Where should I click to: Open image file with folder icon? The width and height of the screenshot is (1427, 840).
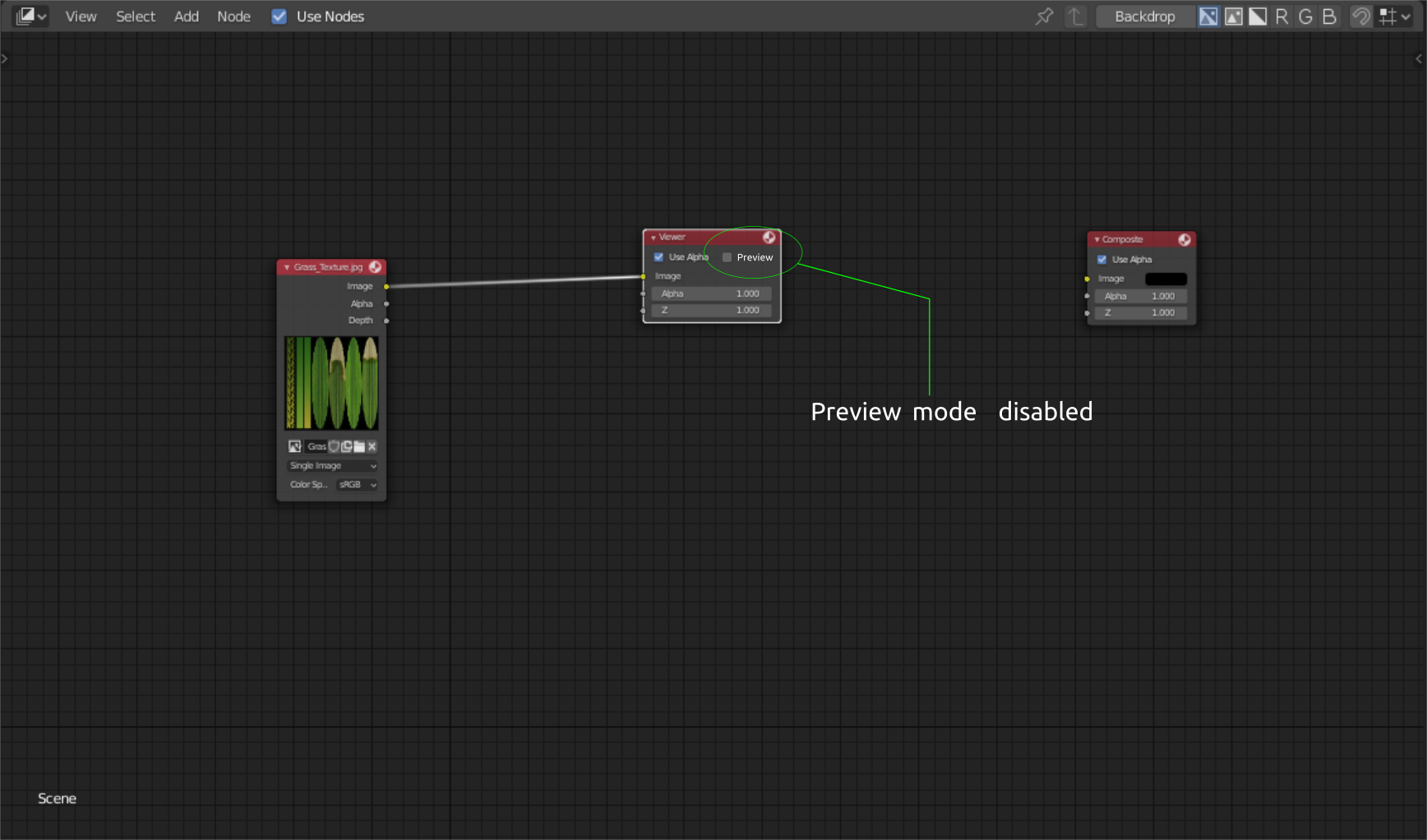tap(359, 446)
